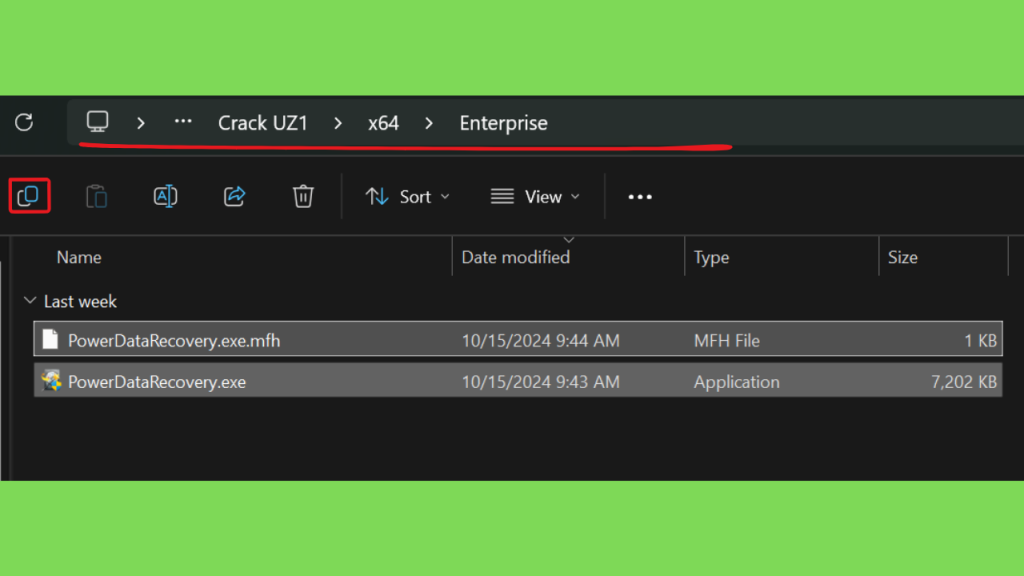The image size is (1024, 576).
Task: Open the hidden path ellipsis in address bar
Action: click(183, 121)
